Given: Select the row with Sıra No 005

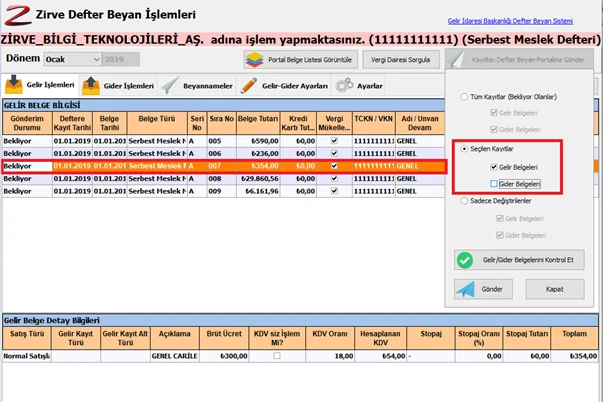Looking at the screenshot, I should (223, 141).
